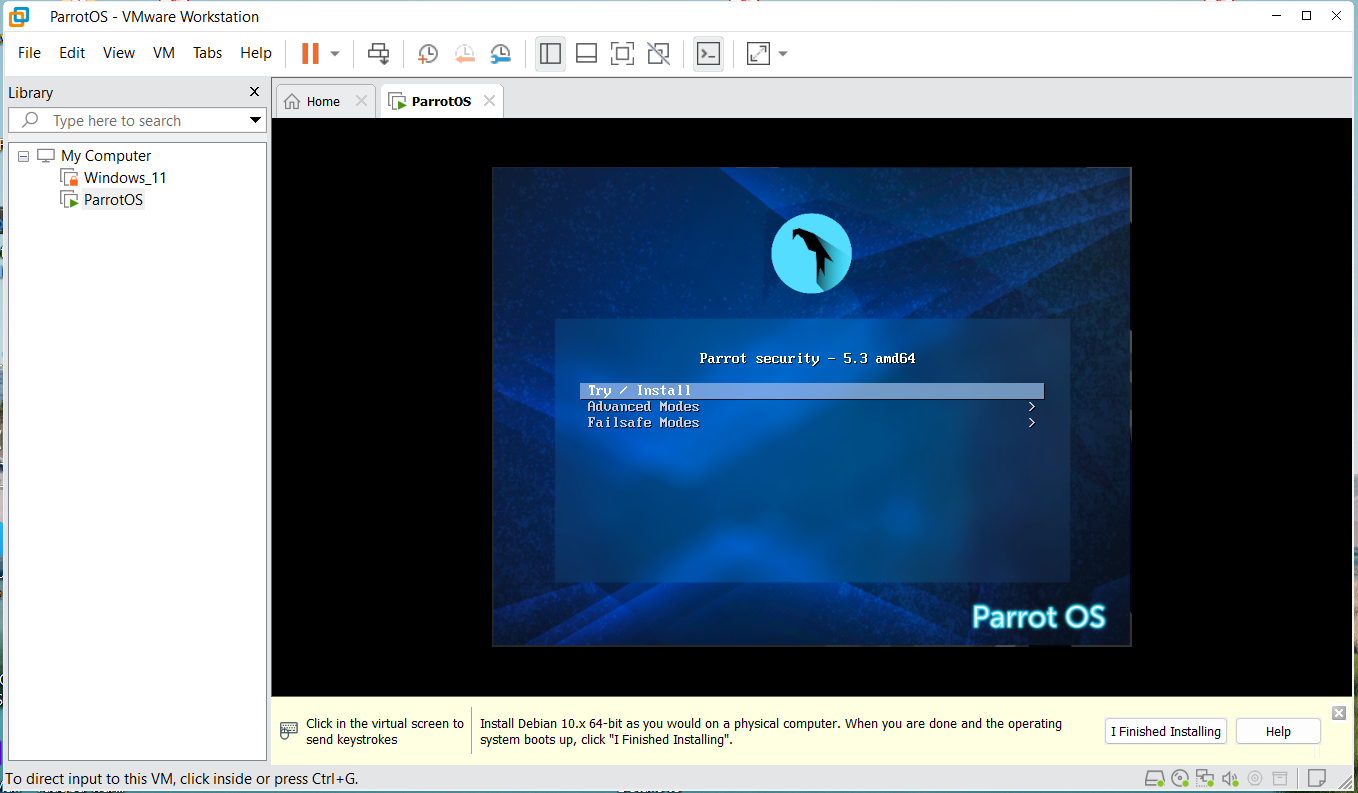Click the VMware Workstation title bar logo
The image size is (1358, 793).
click(x=19, y=16)
